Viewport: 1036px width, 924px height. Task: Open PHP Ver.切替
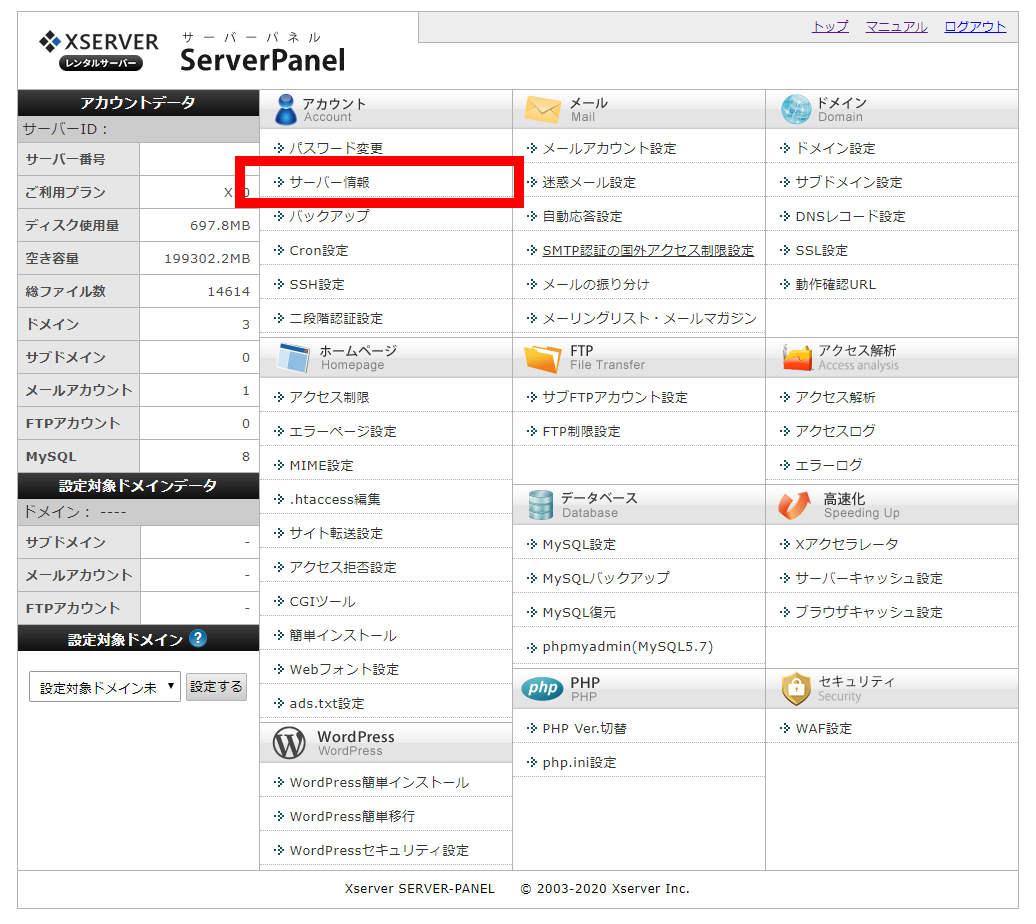(x=584, y=728)
